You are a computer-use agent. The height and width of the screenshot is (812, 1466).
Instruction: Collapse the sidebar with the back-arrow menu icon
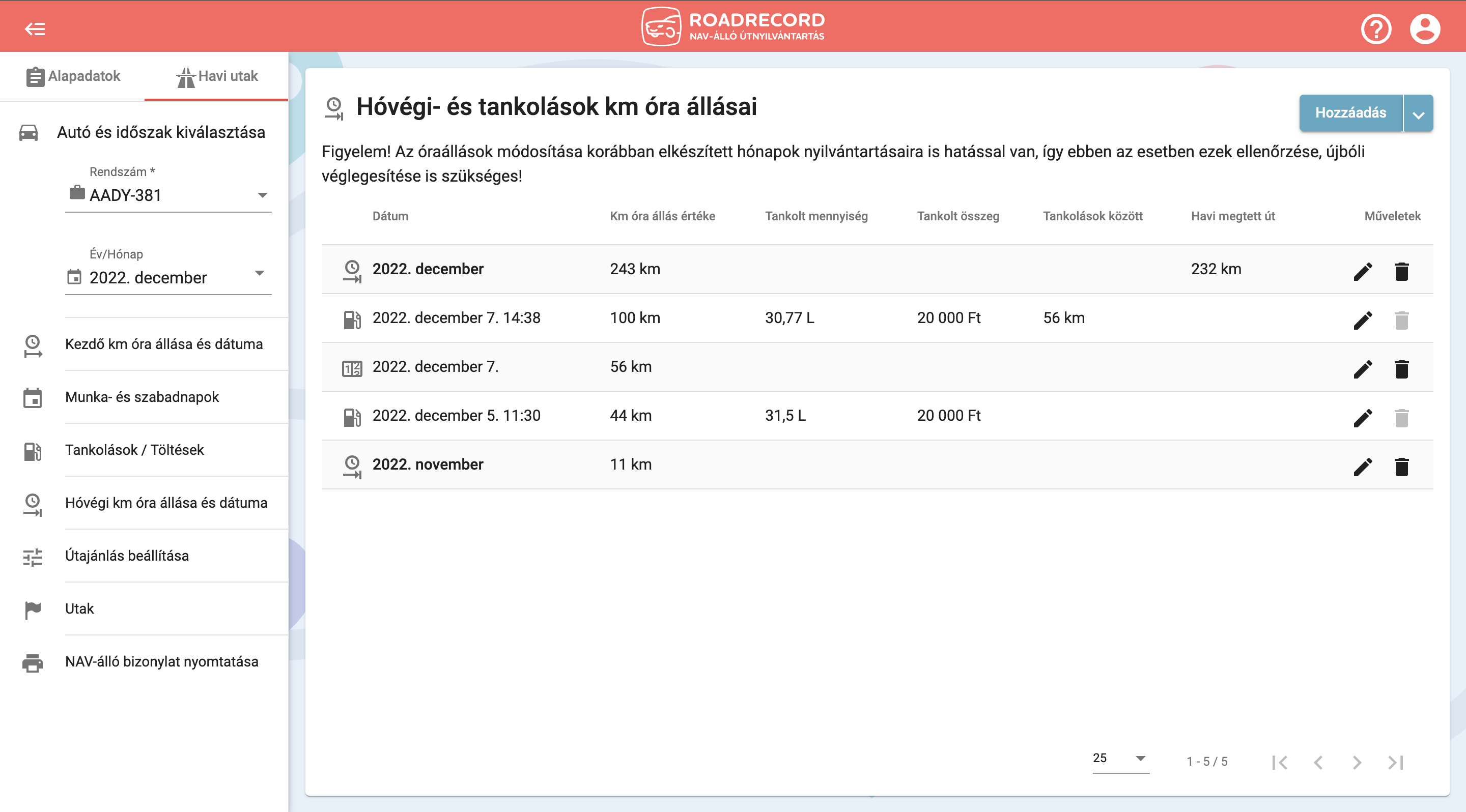[x=35, y=28]
